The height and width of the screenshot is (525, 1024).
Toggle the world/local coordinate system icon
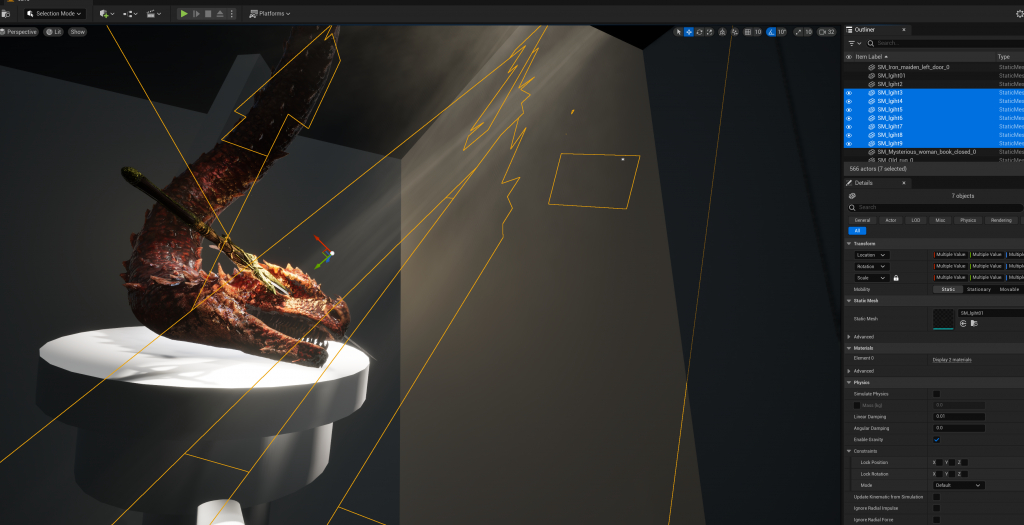722,32
